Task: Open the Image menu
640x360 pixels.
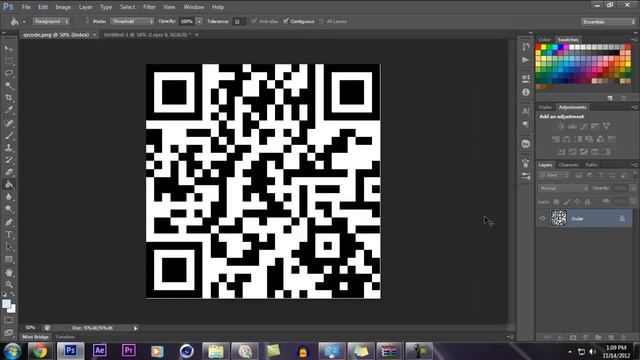Action: 63,7
